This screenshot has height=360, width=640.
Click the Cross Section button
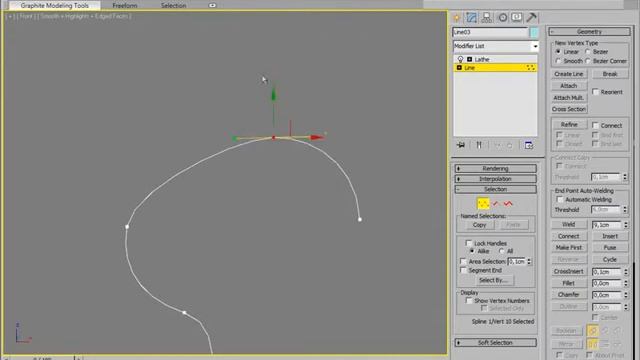pos(569,109)
